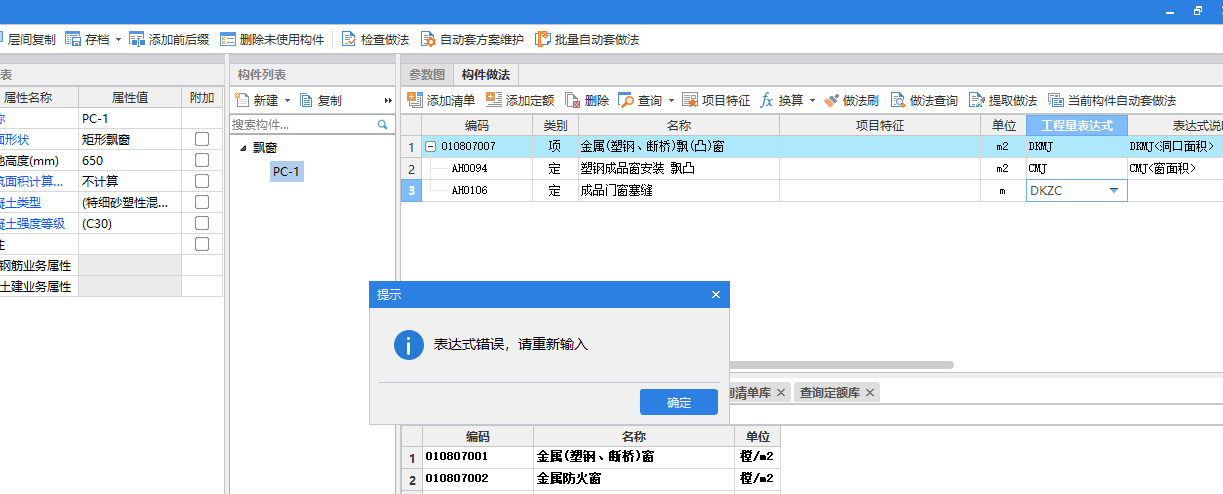Screen dimensions: 1223x494
Task: Open the 换算 dropdown arrow
Action: click(x=812, y=101)
